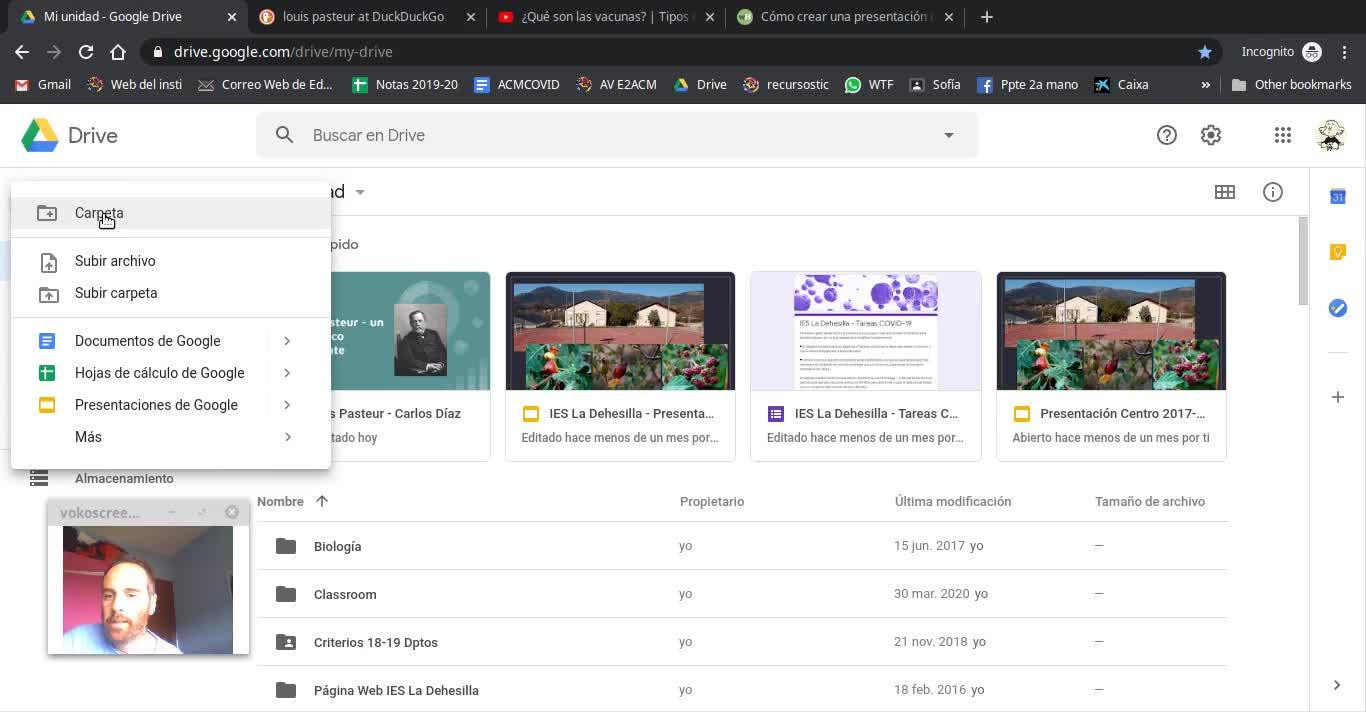Expand the Más submenu arrow
Viewport: 1366px width, 712px height.
pyautogui.click(x=287, y=437)
